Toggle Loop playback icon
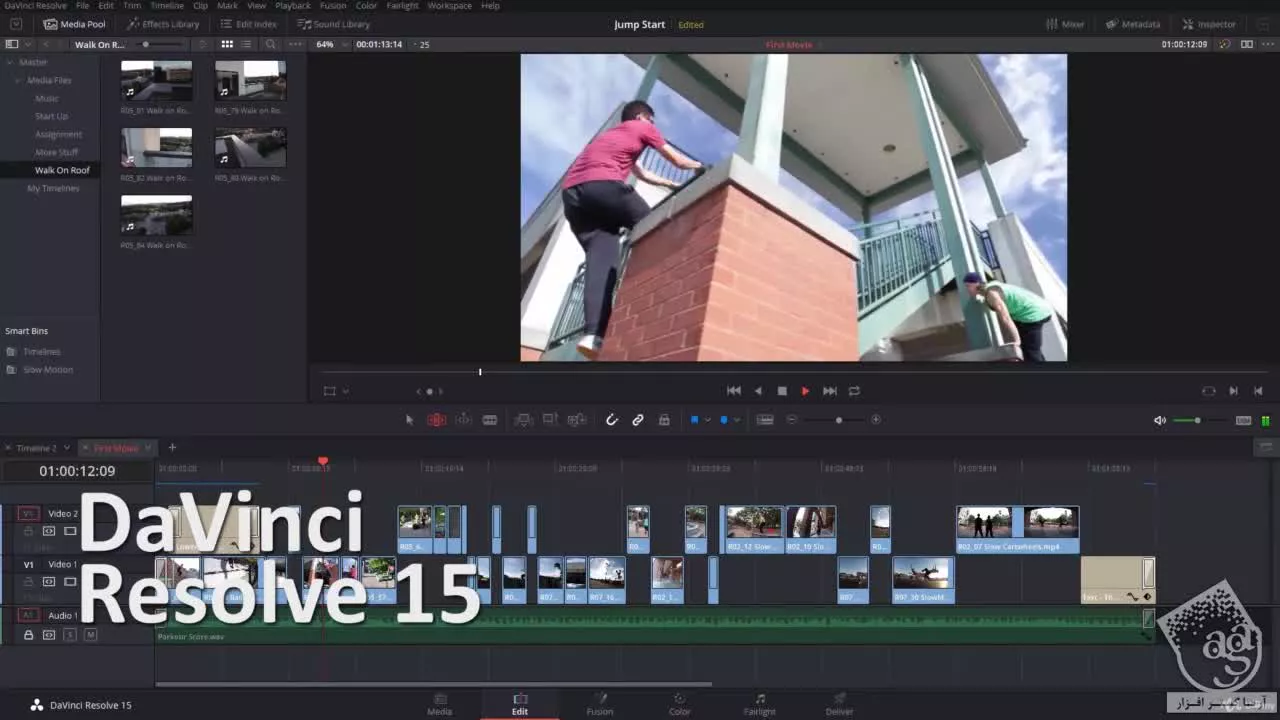Image resolution: width=1280 pixels, height=720 pixels. pos(854,391)
